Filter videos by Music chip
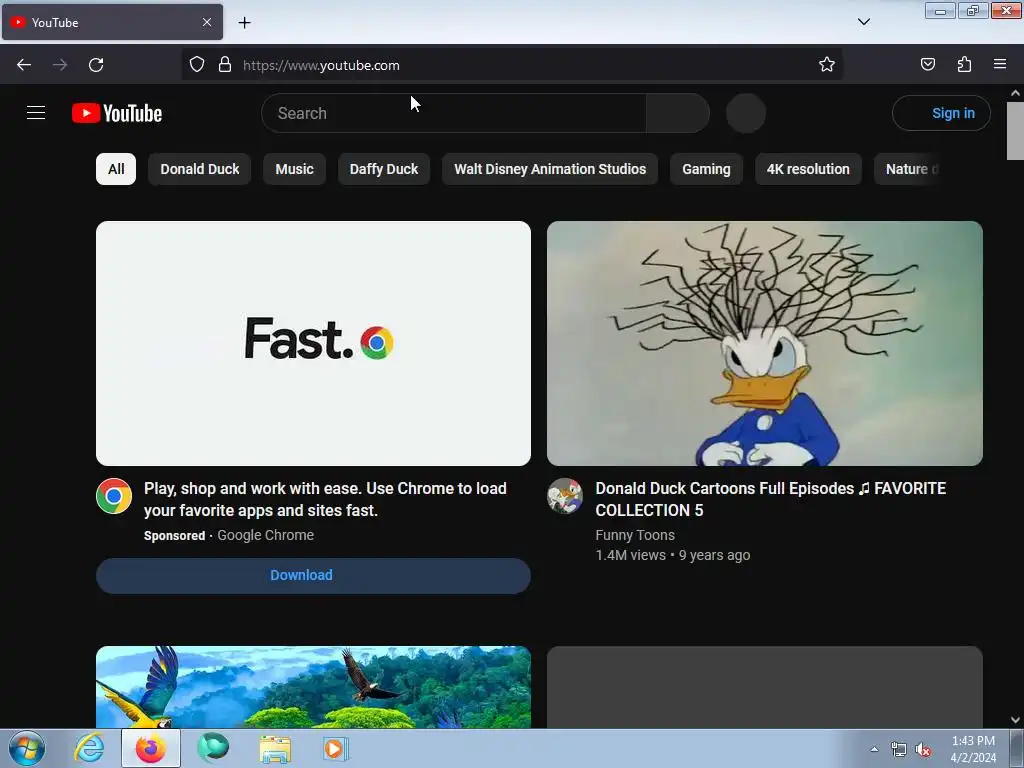Image resolution: width=1024 pixels, height=768 pixels. tap(295, 169)
